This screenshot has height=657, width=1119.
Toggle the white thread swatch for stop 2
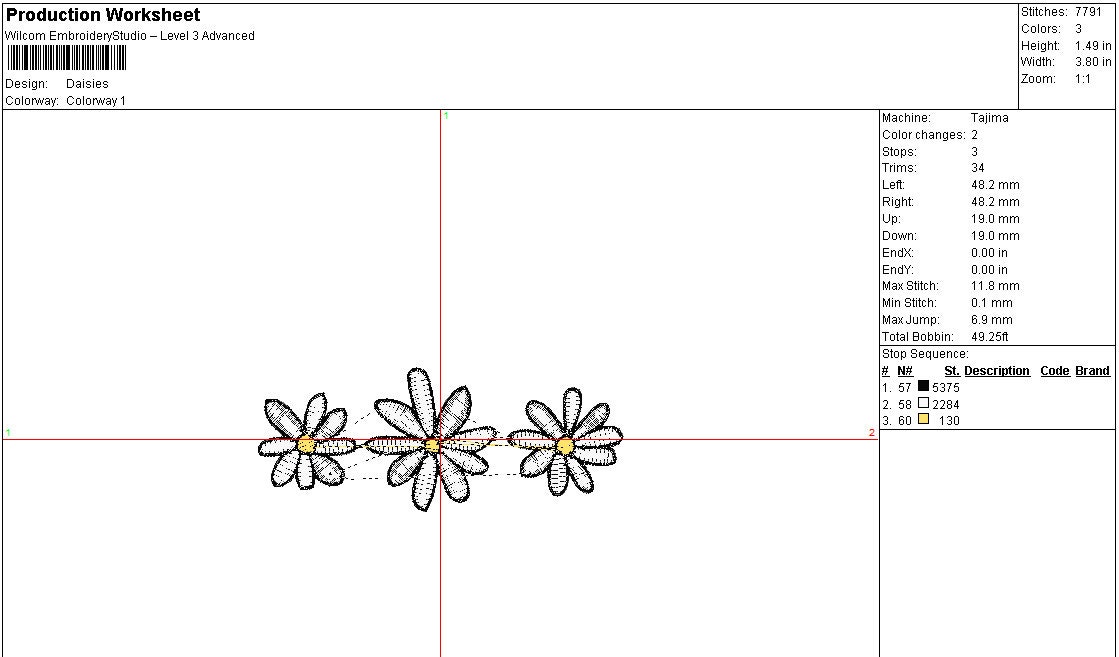point(923,404)
